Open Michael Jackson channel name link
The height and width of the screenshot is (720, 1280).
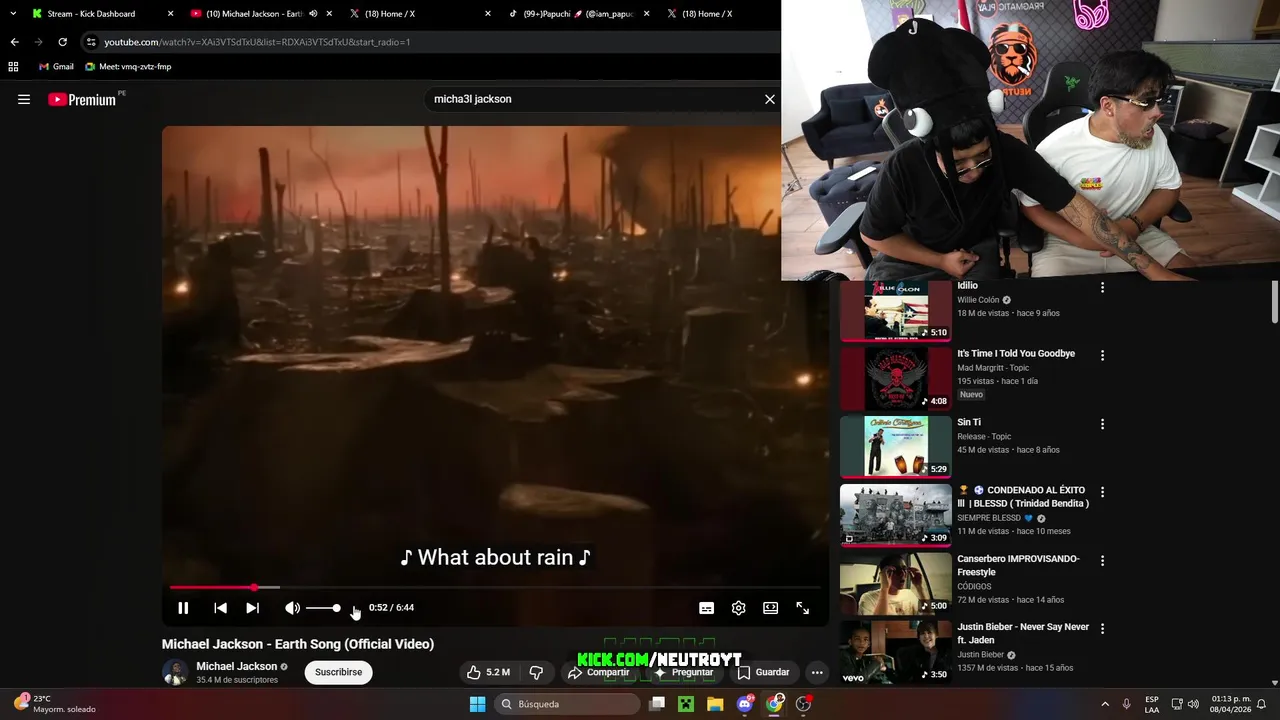[237, 666]
